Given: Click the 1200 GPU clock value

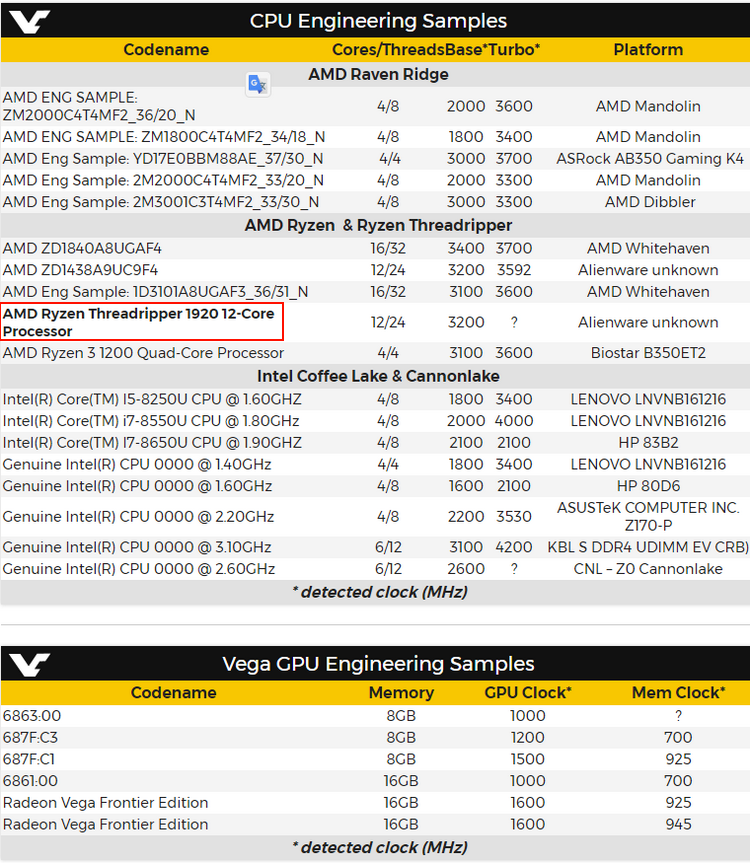Looking at the screenshot, I should [x=528, y=738].
